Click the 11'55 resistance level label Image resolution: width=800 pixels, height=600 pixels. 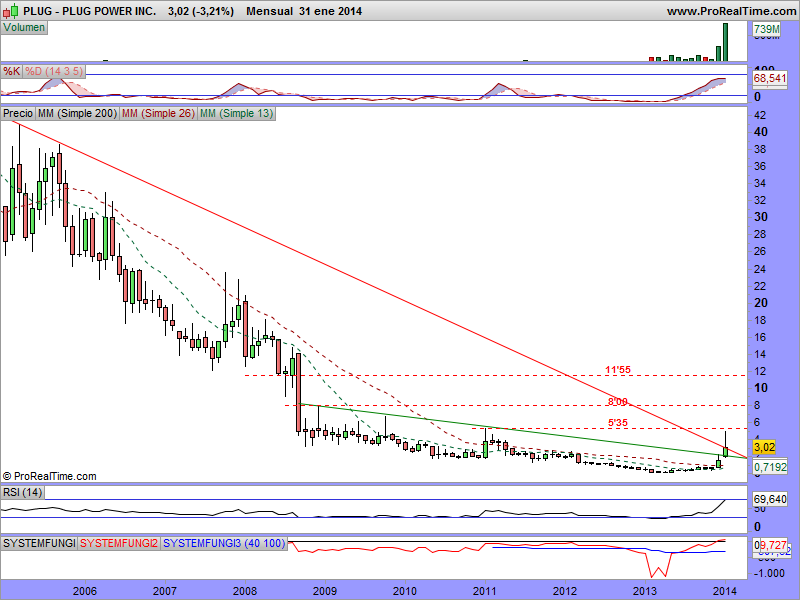[618, 370]
